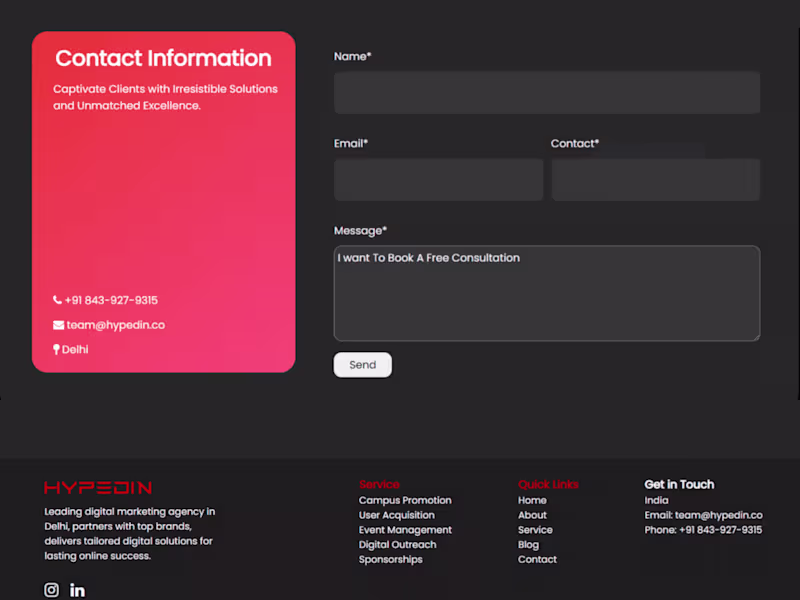Screen dimensions: 800x600
Task: Click the 'Captivate Clients' tagline text
Action: [165, 97]
